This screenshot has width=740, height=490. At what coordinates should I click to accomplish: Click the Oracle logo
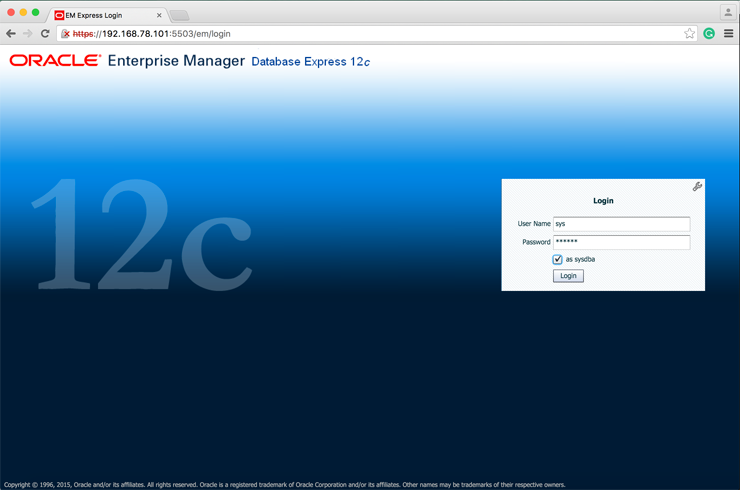(55, 60)
